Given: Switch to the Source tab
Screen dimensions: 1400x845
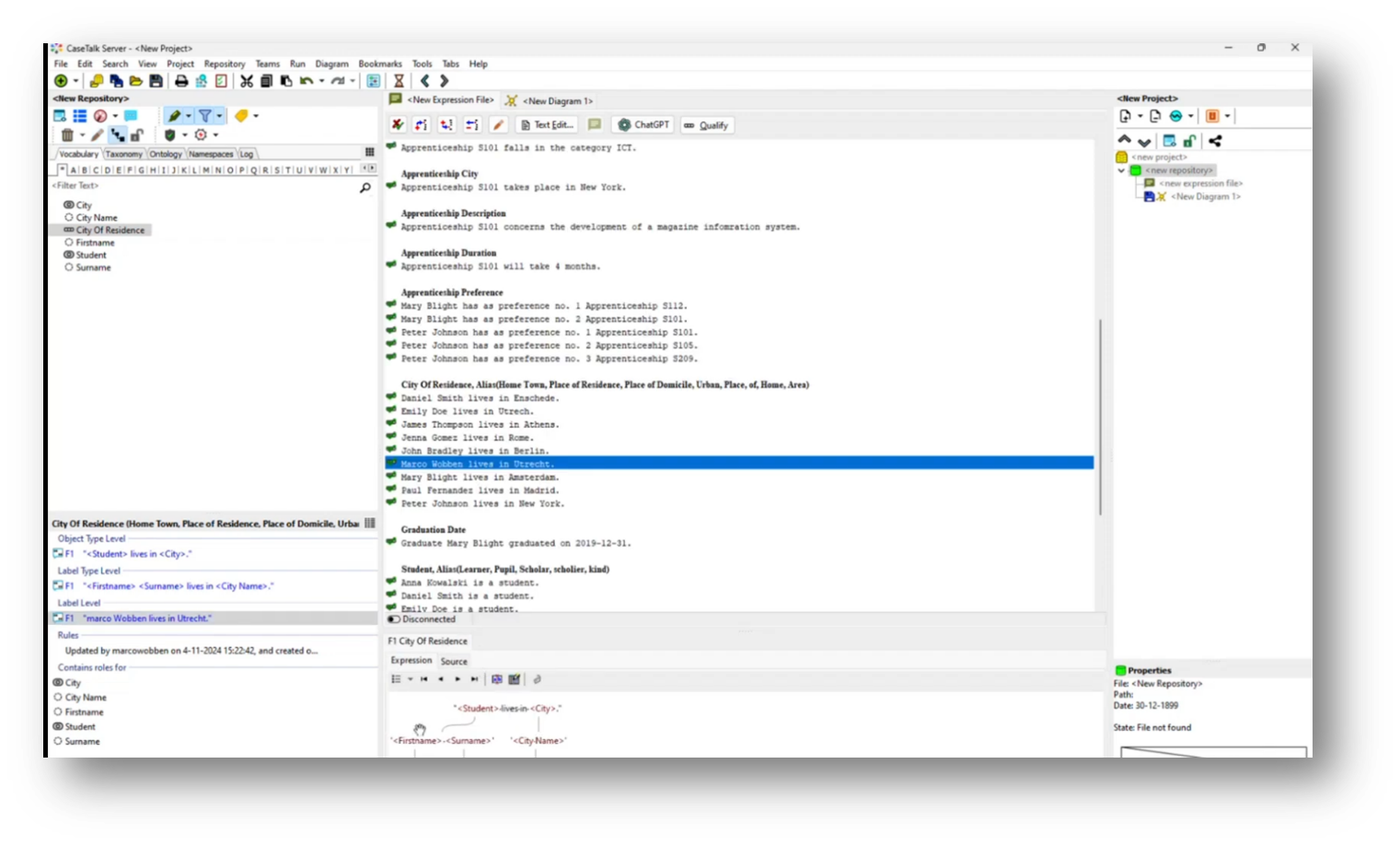Looking at the screenshot, I should pos(454,661).
